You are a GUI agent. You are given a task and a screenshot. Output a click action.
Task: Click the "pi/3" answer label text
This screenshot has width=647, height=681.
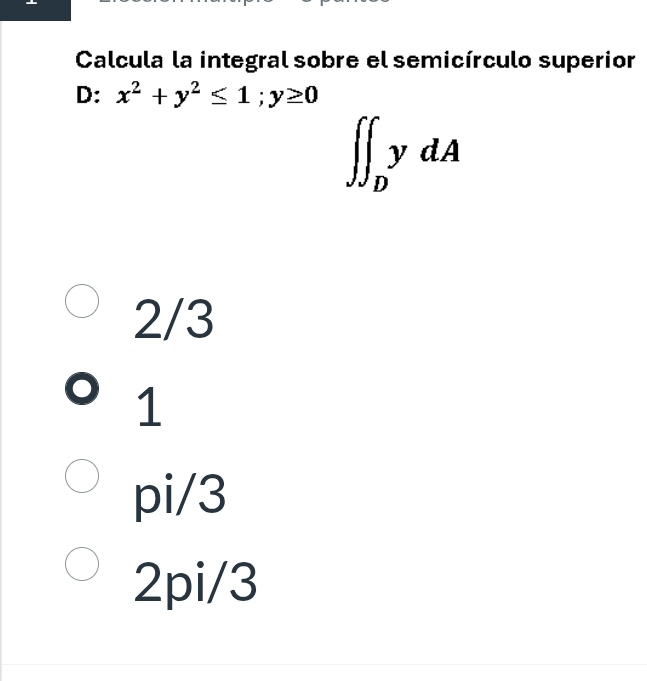coord(180,495)
